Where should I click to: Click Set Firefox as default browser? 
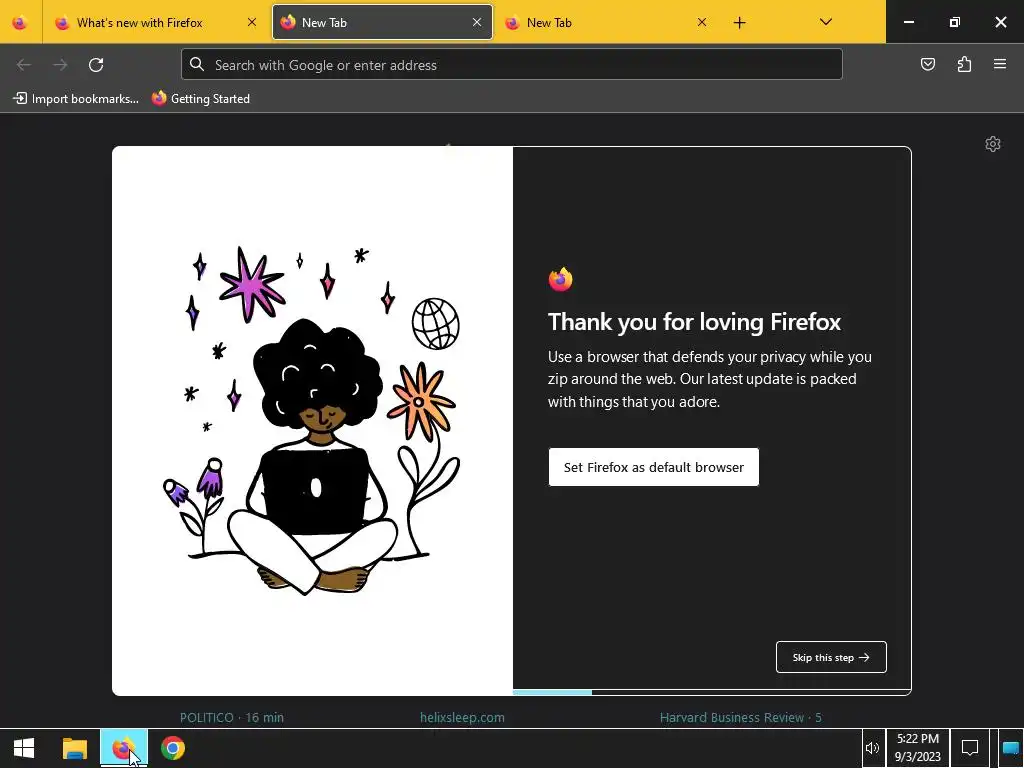click(x=654, y=467)
